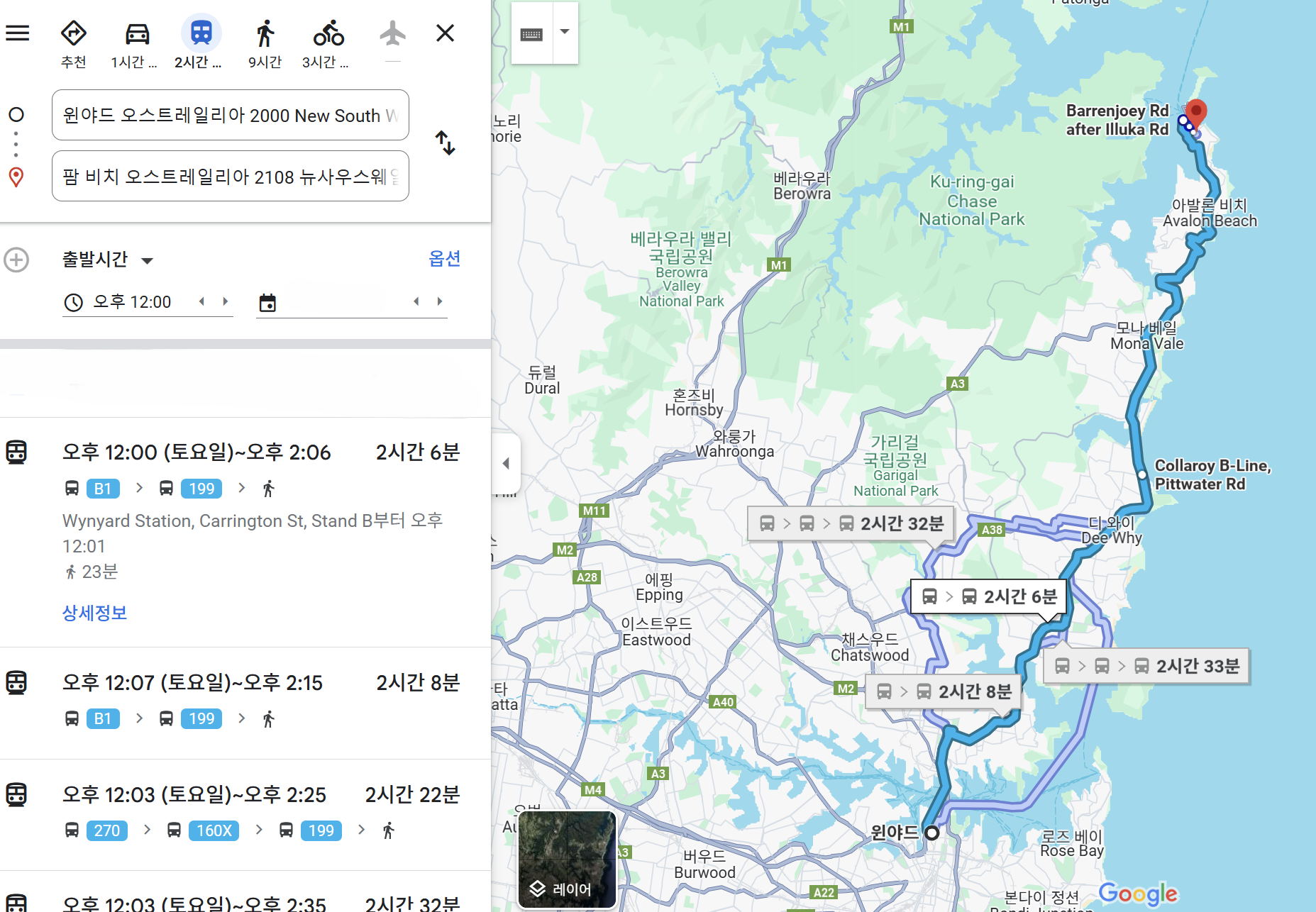Image resolution: width=1316 pixels, height=912 pixels.
Task: Click the 199 bus badge in first route
Action: pyautogui.click(x=201, y=489)
